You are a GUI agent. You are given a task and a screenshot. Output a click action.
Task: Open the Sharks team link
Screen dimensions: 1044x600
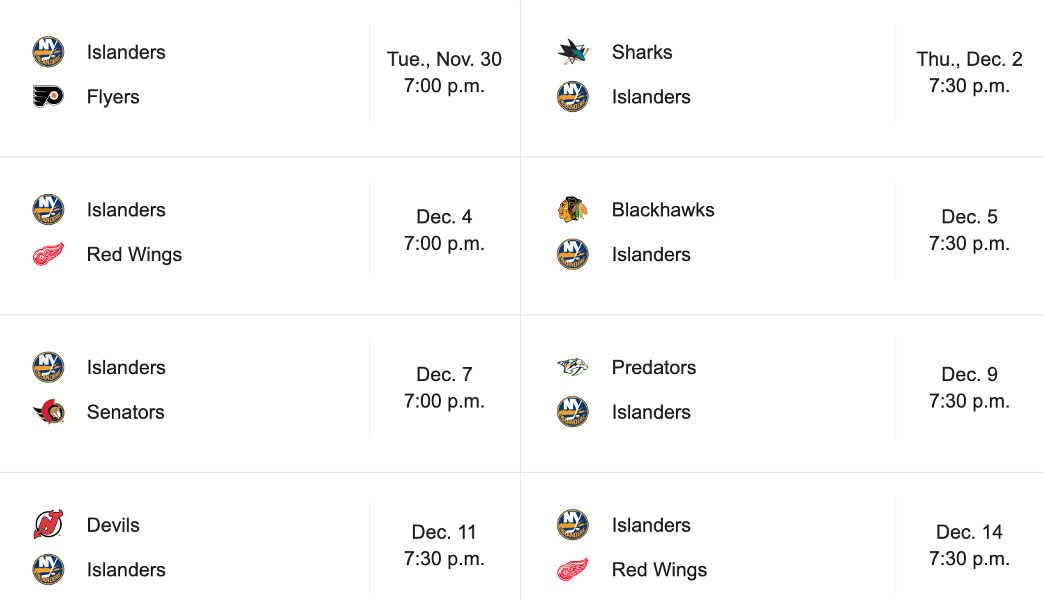pyautogui.click(x=642, y=52)
